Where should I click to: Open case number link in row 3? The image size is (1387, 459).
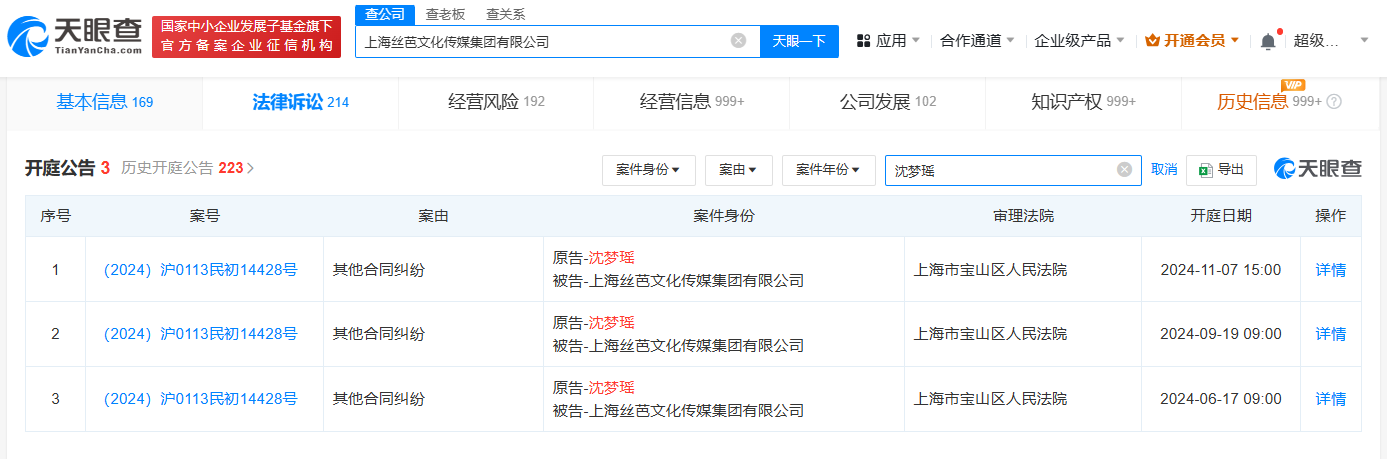click(x=200, y=399)
